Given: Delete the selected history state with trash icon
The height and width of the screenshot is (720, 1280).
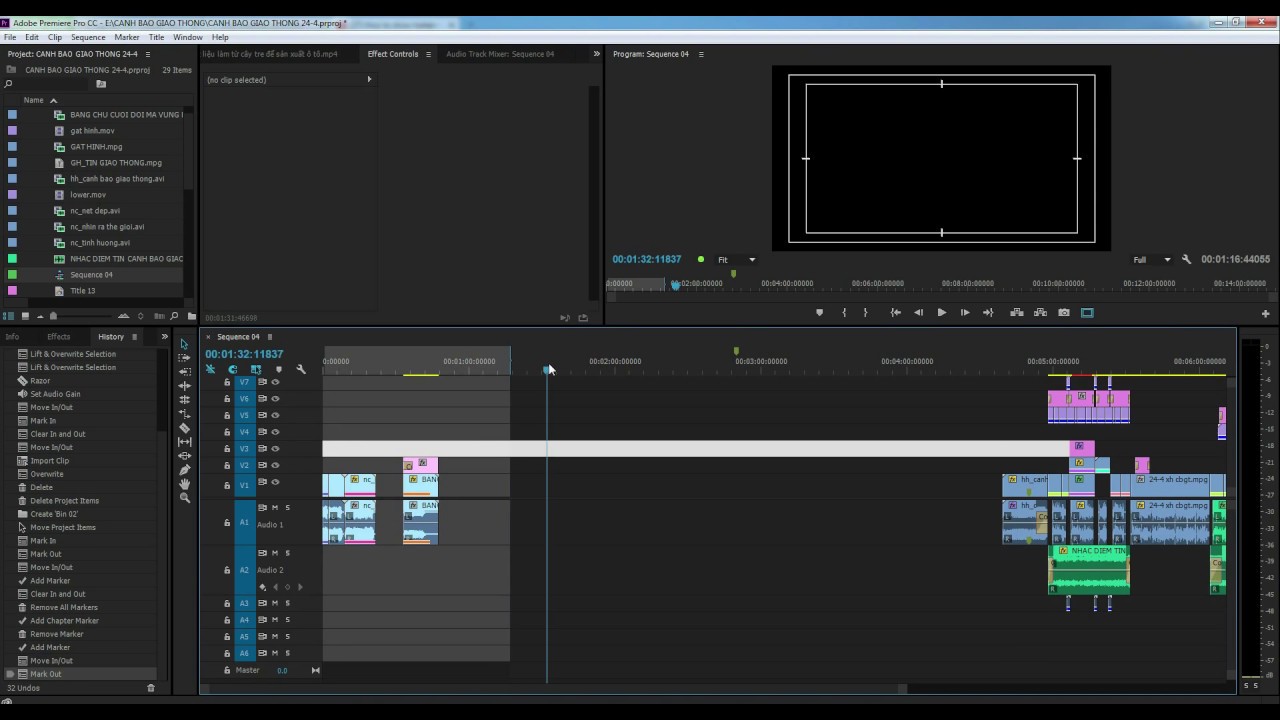Looking at the screenshot, I should [151, 688].
